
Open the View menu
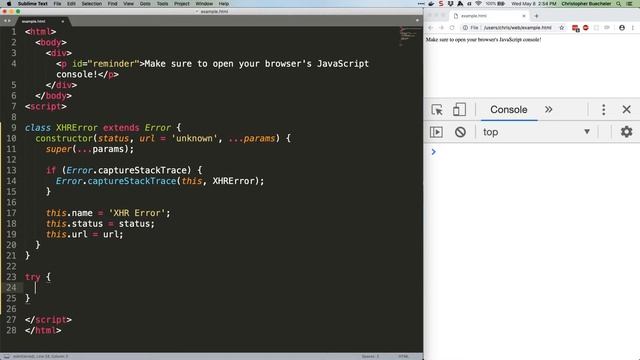[128, 4]
